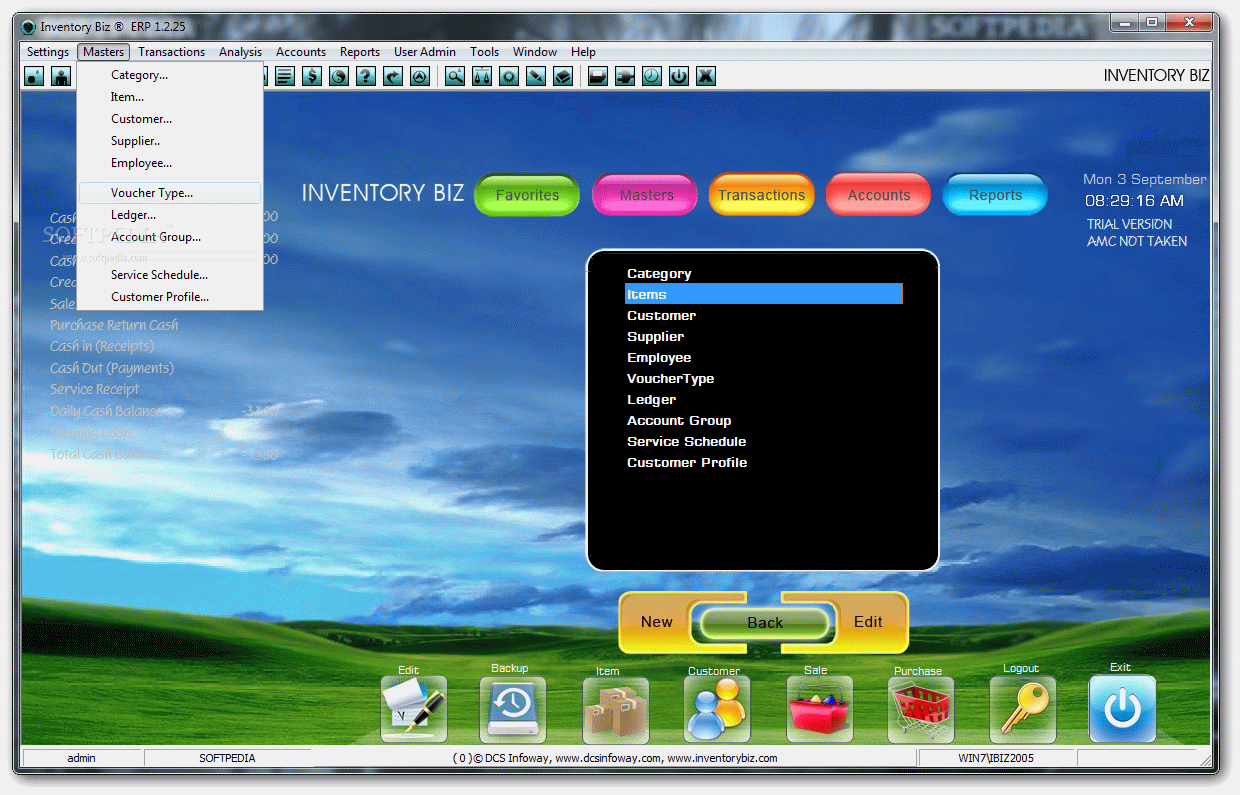The width and height of the screenshot is (1240, 795).
Task: Click the question mark toolbar icon
Action: (366, 75)
